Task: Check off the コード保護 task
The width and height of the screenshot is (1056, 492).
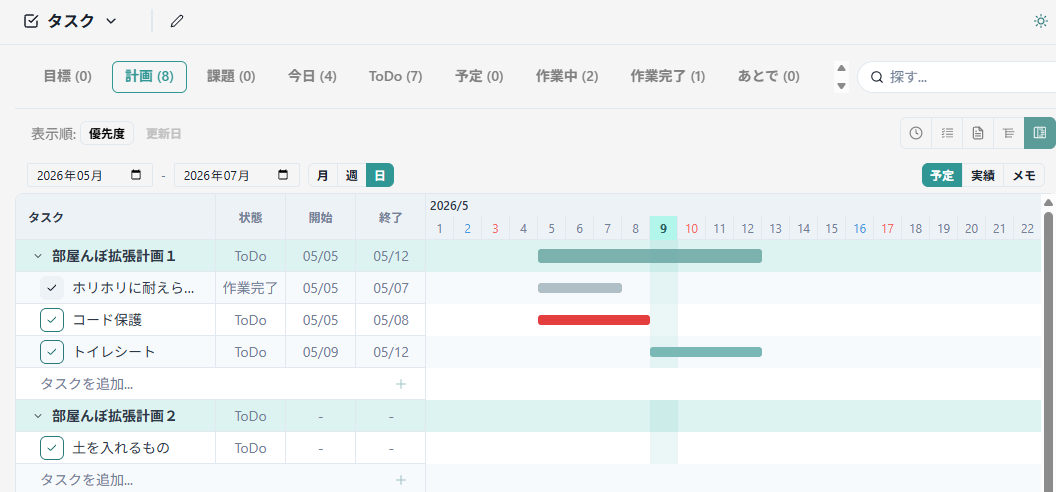Action: pos(52,320)
